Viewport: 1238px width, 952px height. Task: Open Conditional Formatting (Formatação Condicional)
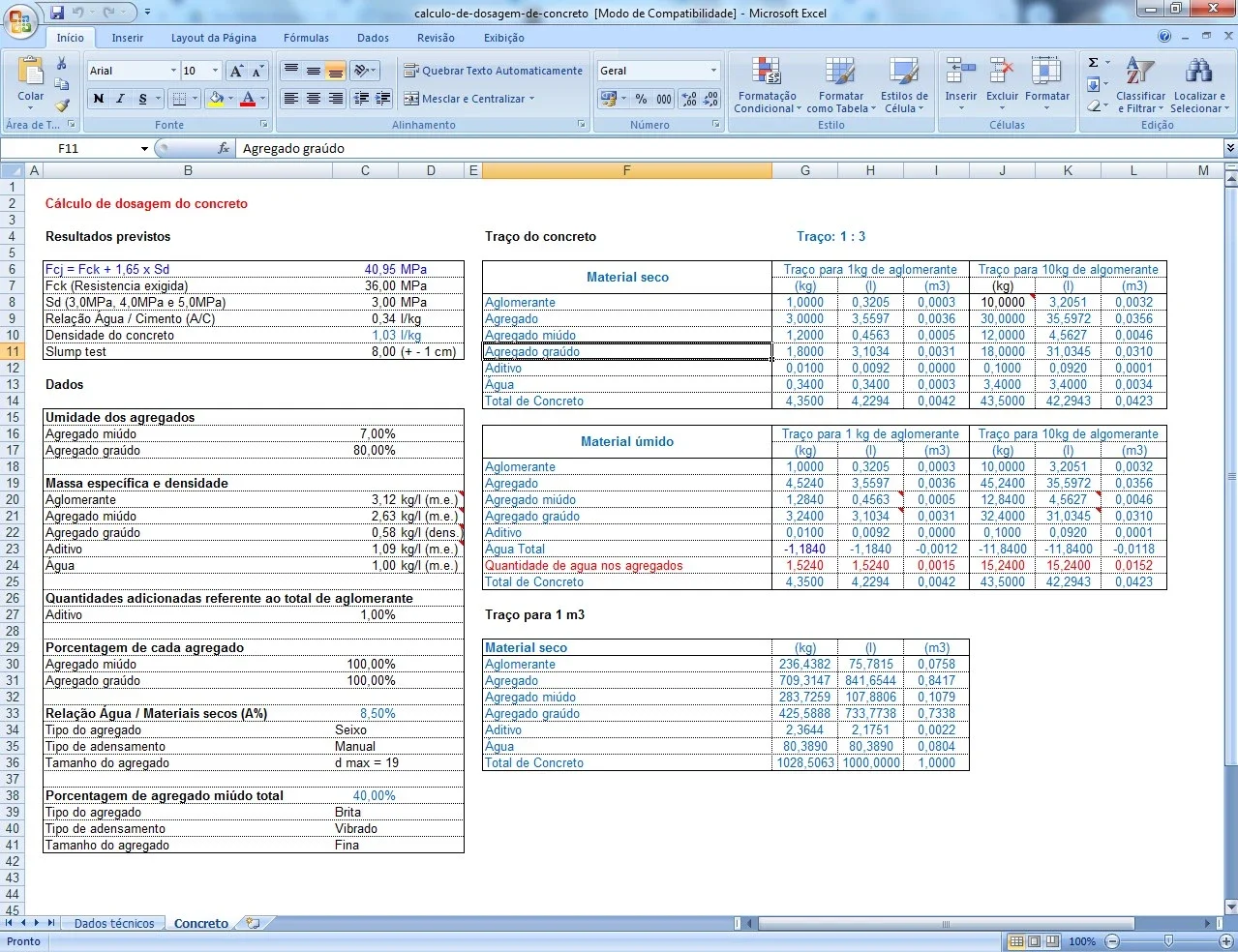pyautogui.click(x=768, y=85)
